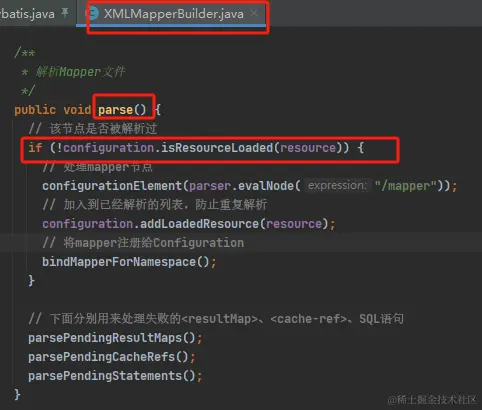The image size is (482, 410).
Task: Click the expression parameter hint
Action: click(337, 185)
